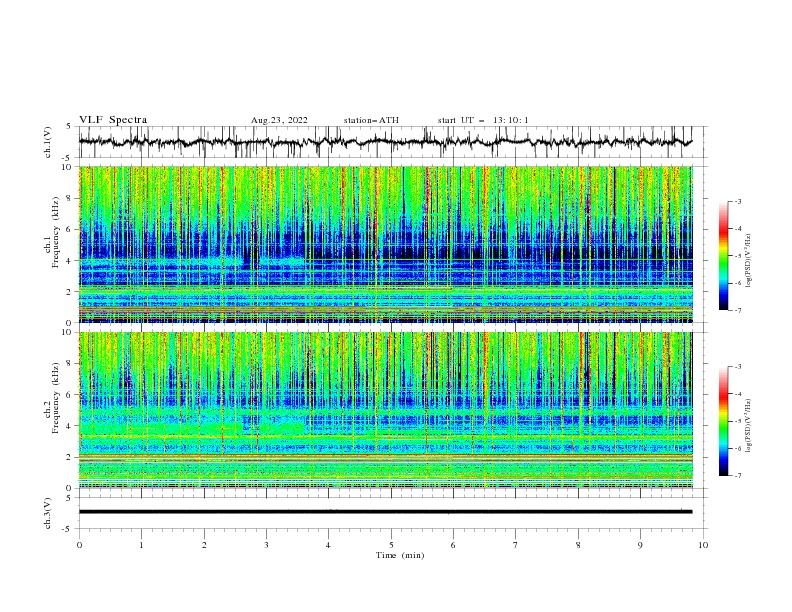Viewport: 792px width, 612px height.
Task: Click the ch.1 color scale bar
Action: pos(723,256)
